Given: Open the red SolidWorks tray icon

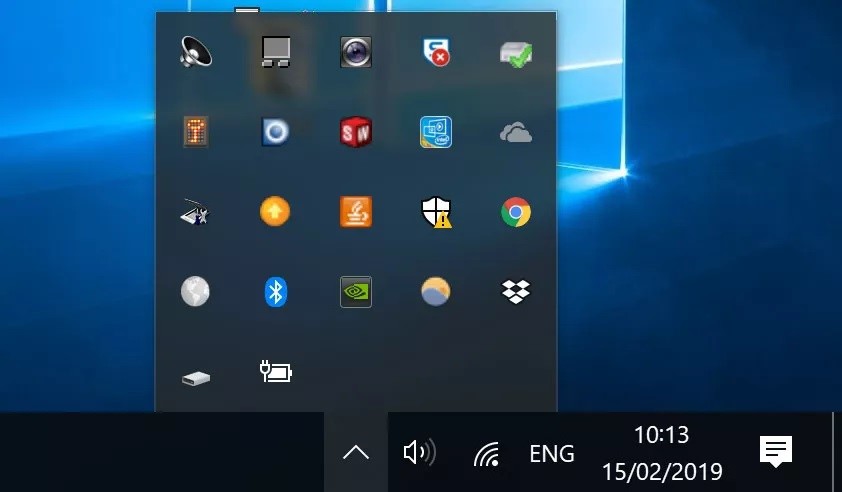Looking at the screenshot, I should 355,131.
